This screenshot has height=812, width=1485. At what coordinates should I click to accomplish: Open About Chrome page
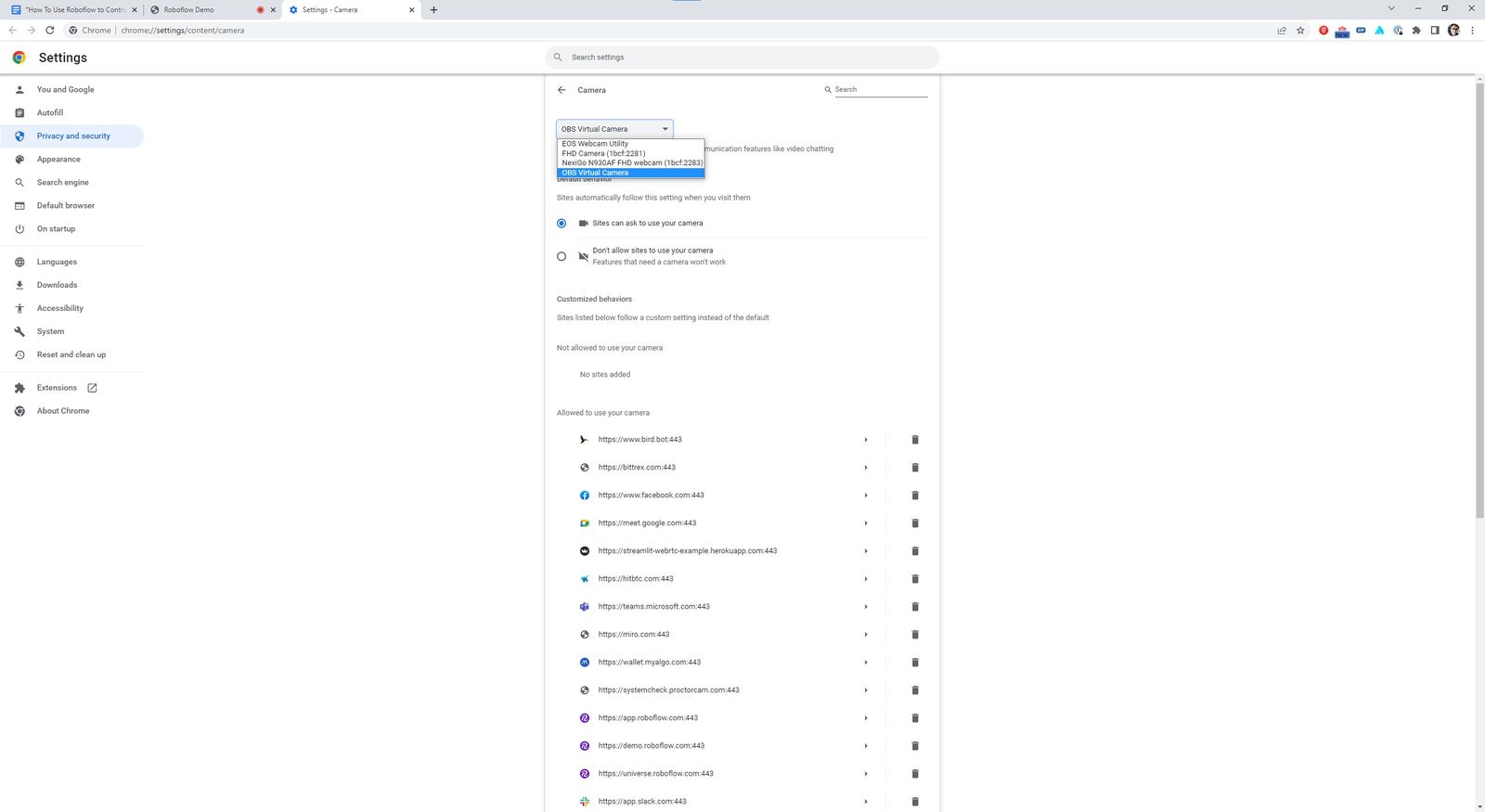pos(63,411)
